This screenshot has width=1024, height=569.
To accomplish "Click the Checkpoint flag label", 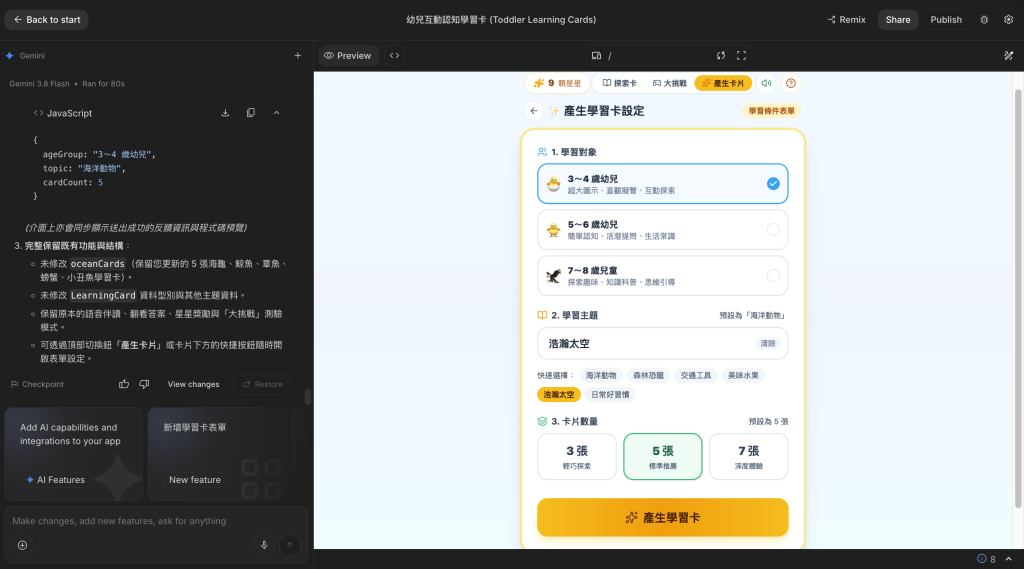I will pos(37,384).
